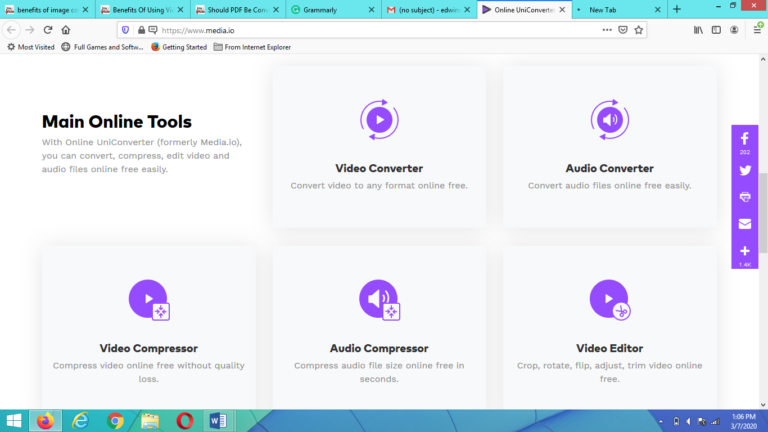Open more sharing options plus icon
Image resolution: width=768 pixels, height=432 pixels.
[x=744, y=251]
